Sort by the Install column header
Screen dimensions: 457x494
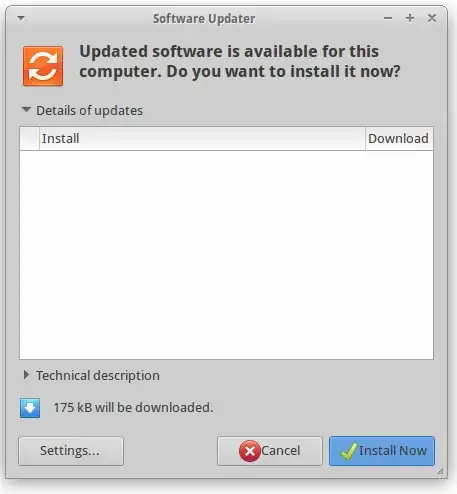click(x=202, y=138)
